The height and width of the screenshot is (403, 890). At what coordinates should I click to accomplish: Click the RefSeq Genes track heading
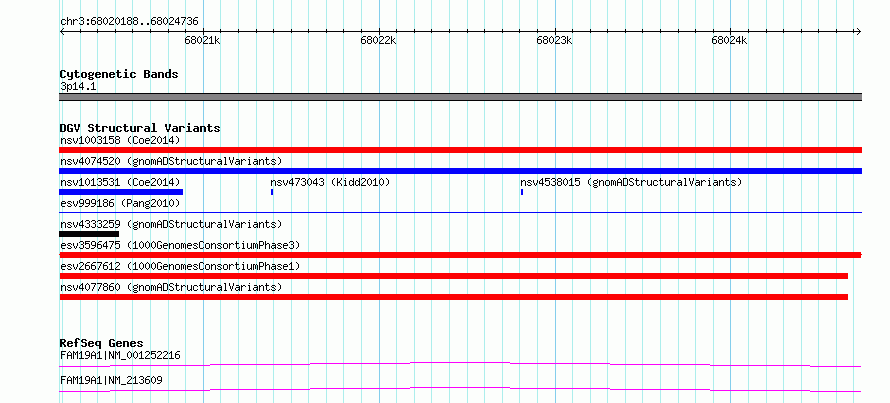click(x=101, y=343)
